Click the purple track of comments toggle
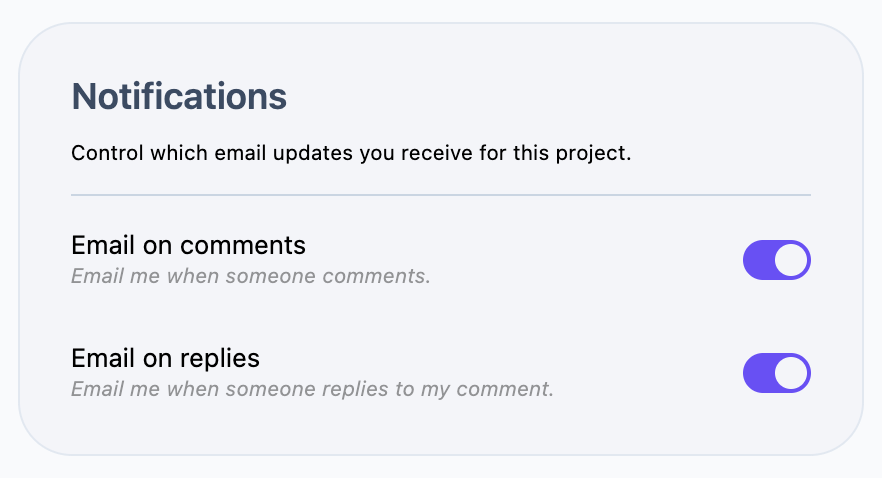This screenshot has width=882, height=478. [759, 260]
